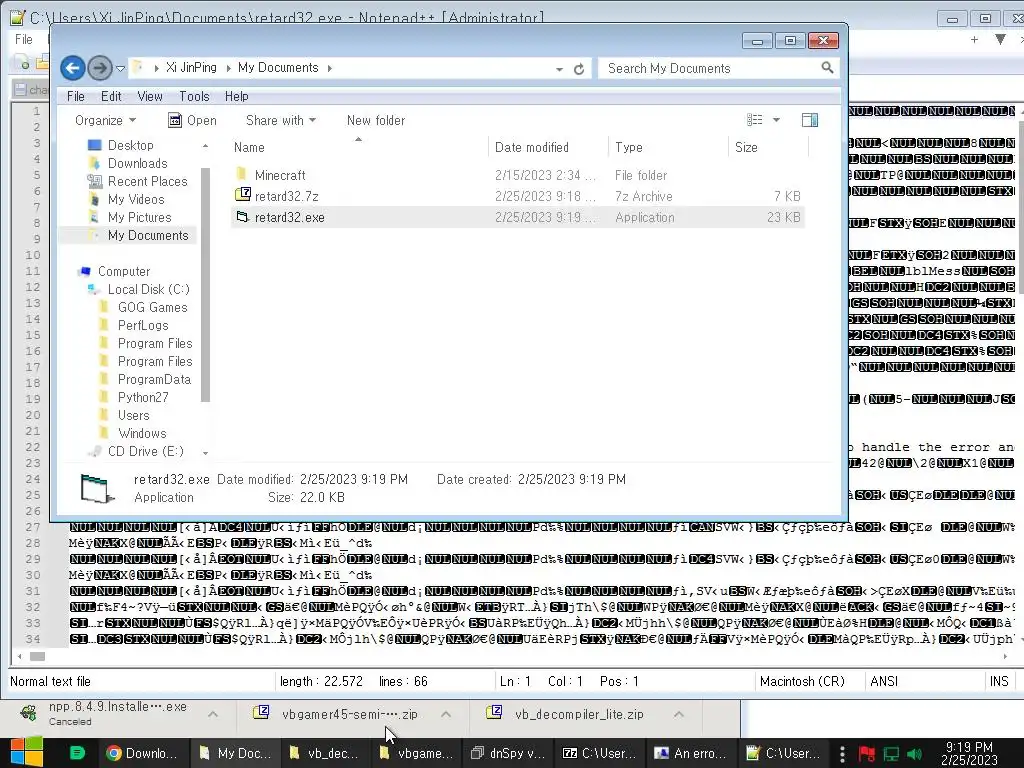Toggle the preview pane icon

click(x=810, y=120)
